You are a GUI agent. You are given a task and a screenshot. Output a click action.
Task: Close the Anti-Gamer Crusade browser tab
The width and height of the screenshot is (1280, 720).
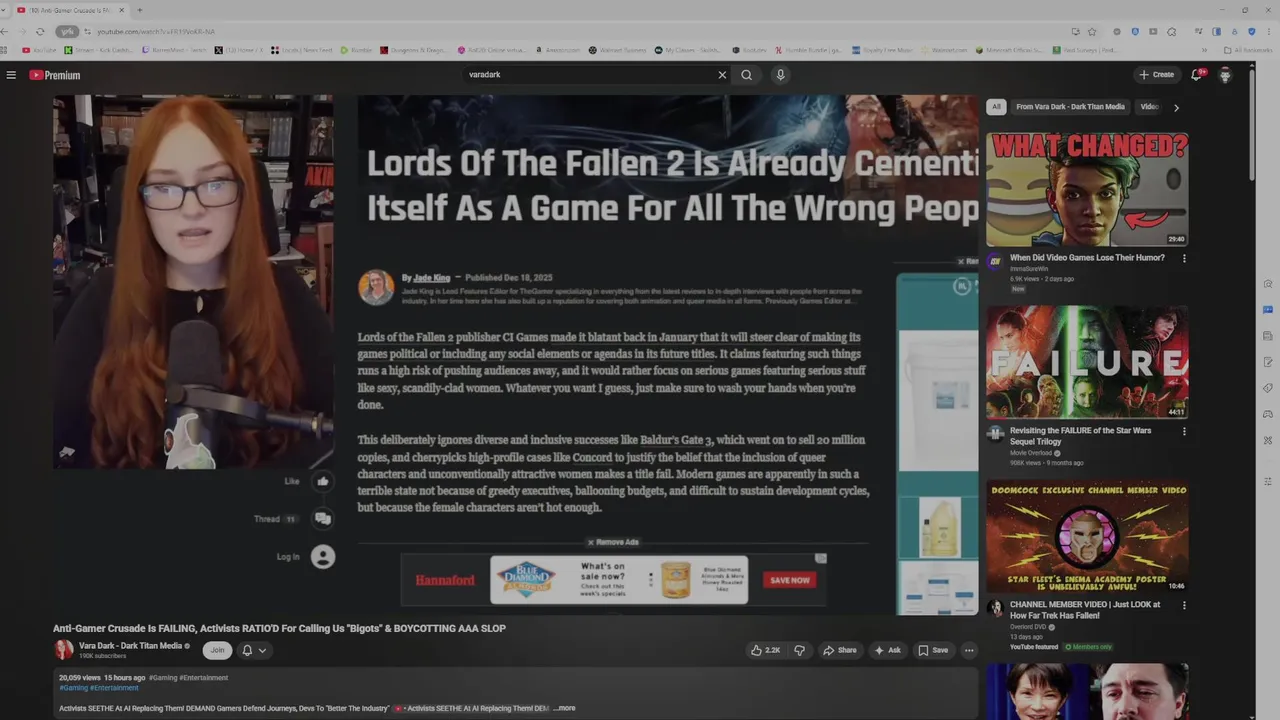pos(121,10)
